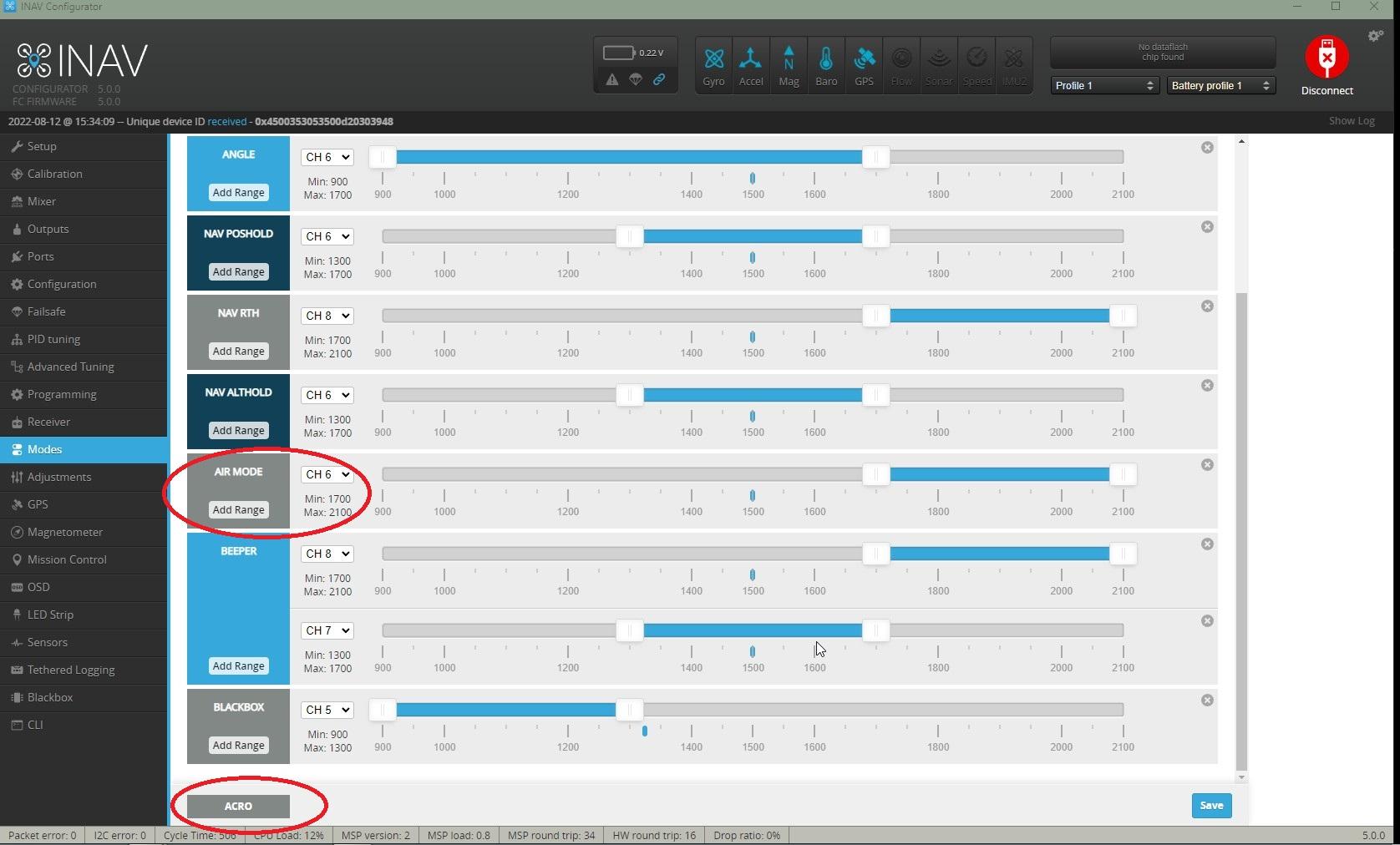Open the CLI tab in sidebar
Viewport: 1400px width, 845px height.
(35, 725)
